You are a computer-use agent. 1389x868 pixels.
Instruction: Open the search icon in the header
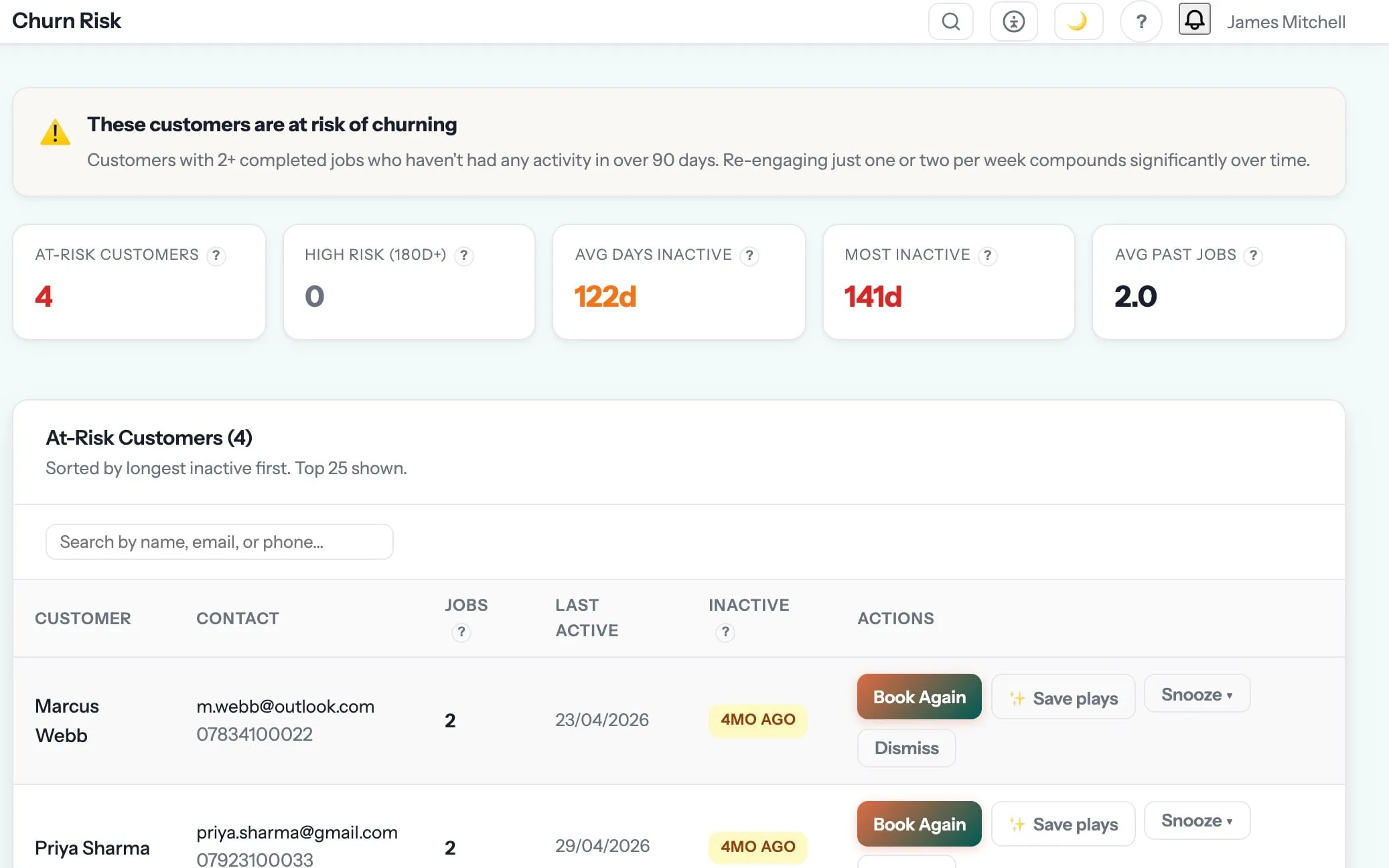click(950, 21)
